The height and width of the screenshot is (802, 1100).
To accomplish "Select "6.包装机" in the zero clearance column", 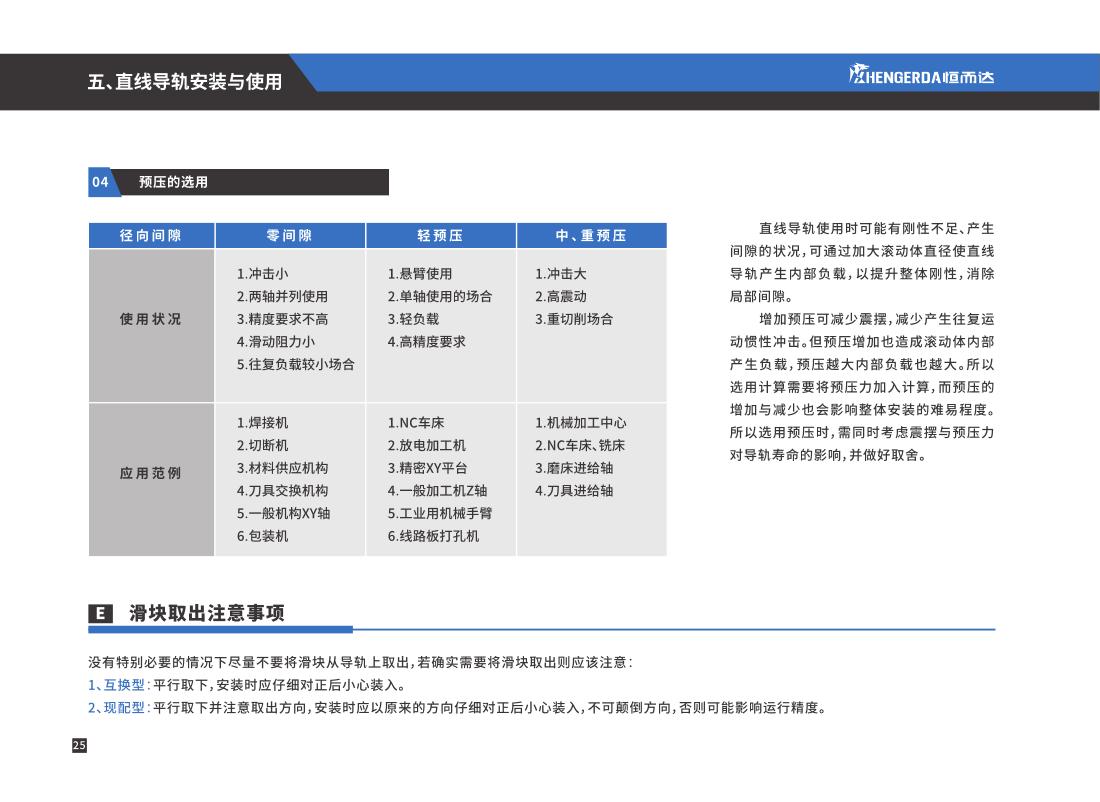I will [262, 536].
